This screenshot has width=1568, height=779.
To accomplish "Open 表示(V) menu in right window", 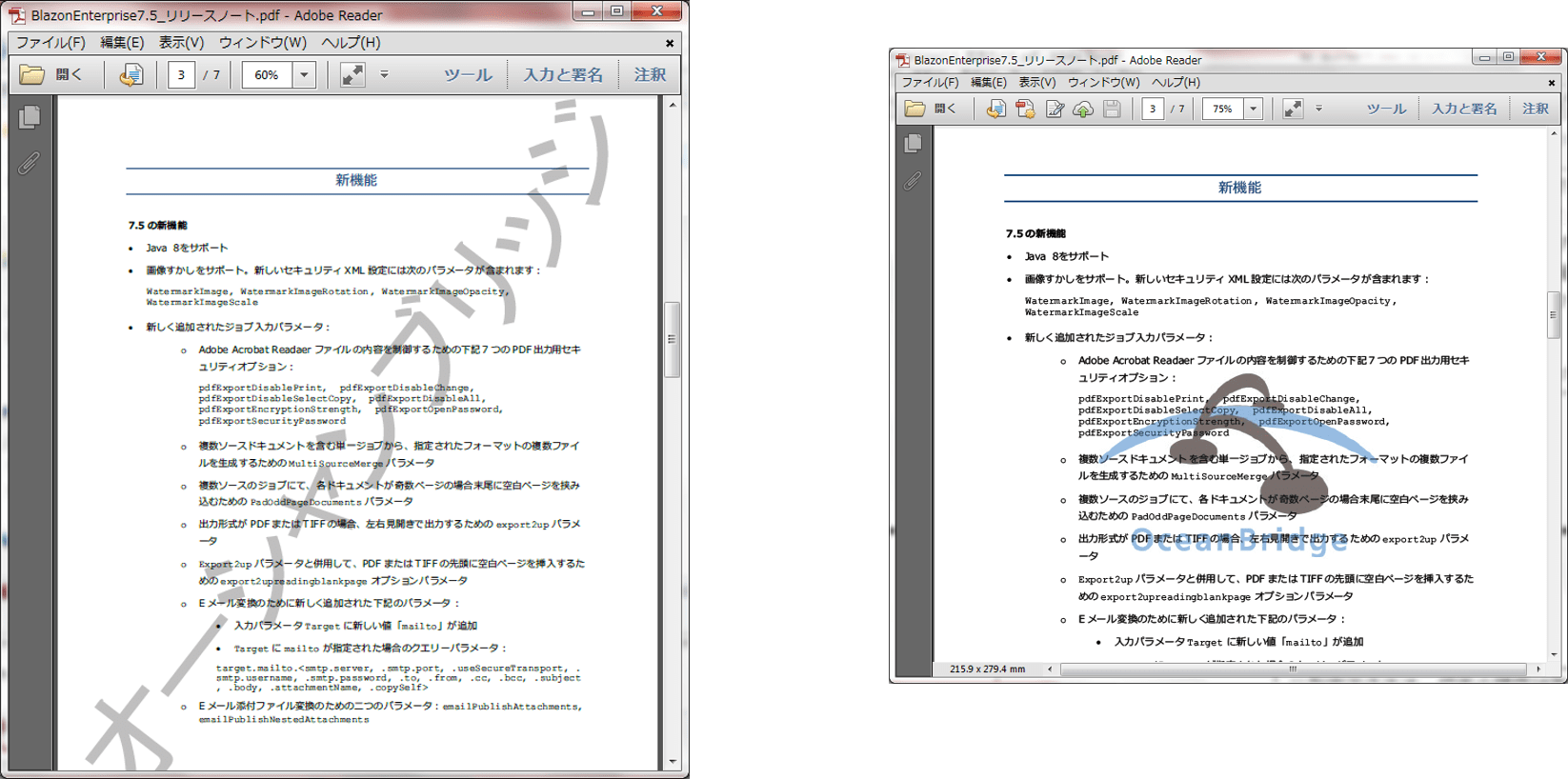I will click(x=1037, y=82).
